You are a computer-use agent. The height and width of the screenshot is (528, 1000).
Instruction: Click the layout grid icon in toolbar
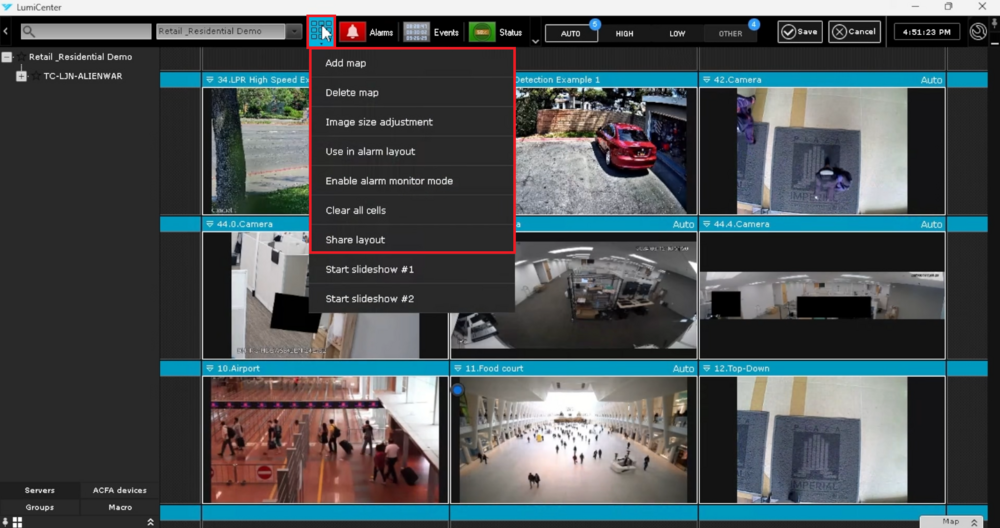(321, 32)
